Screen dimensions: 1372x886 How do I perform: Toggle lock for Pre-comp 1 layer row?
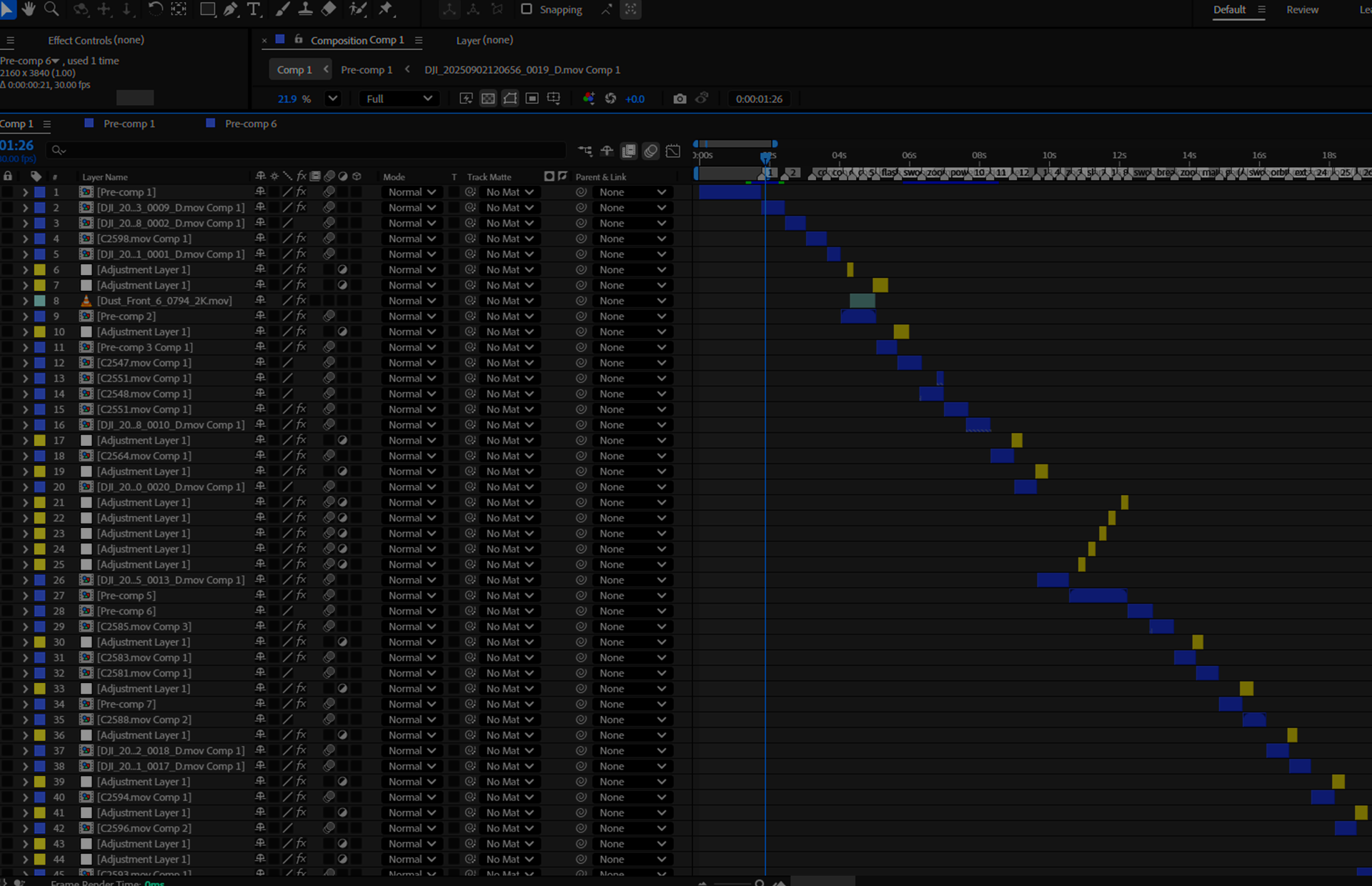click(8, 192)
